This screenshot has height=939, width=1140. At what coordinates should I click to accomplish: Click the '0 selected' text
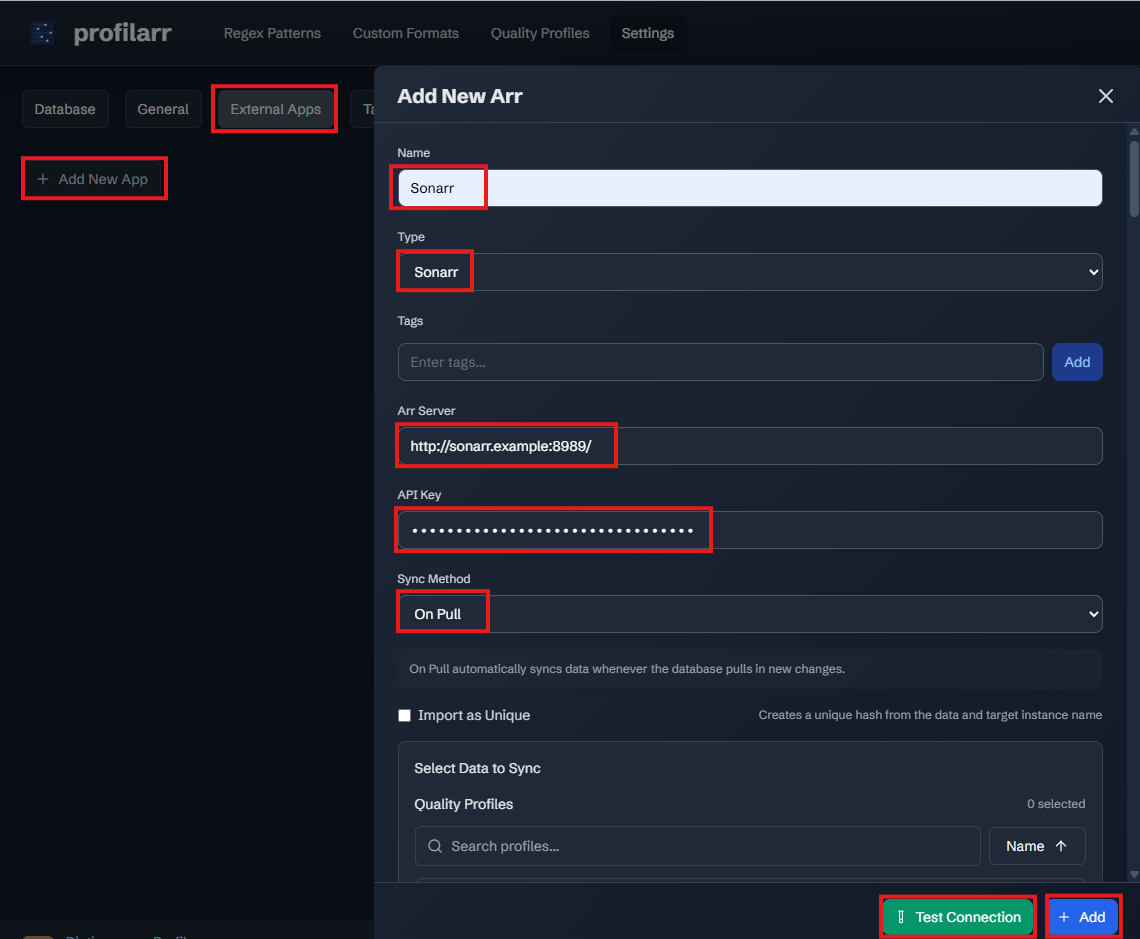1056,804
